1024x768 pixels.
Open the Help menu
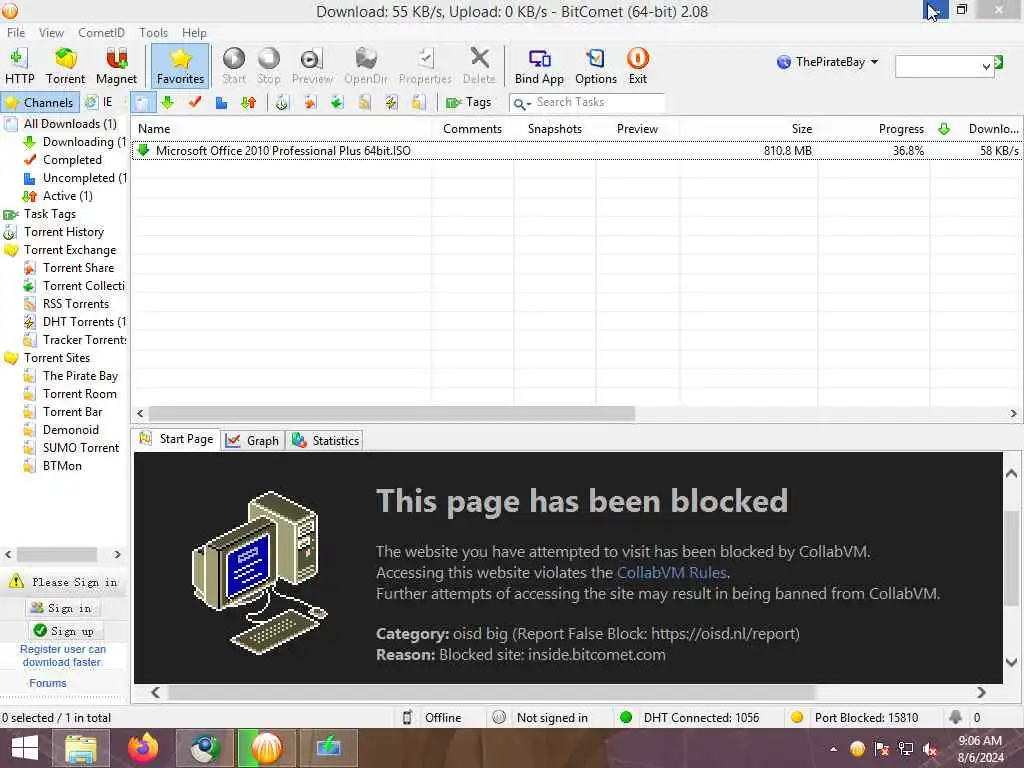pos(194,33)
